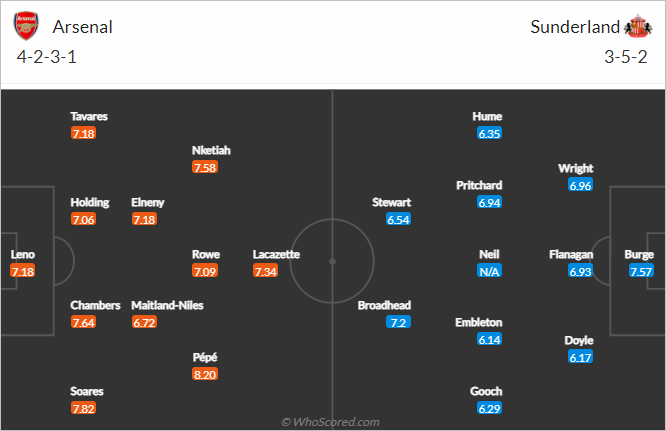Image resolution: width=666 pixels, height=431 pixels.
Task: Click Leno goalkeeper name
Action: point(23,254)
